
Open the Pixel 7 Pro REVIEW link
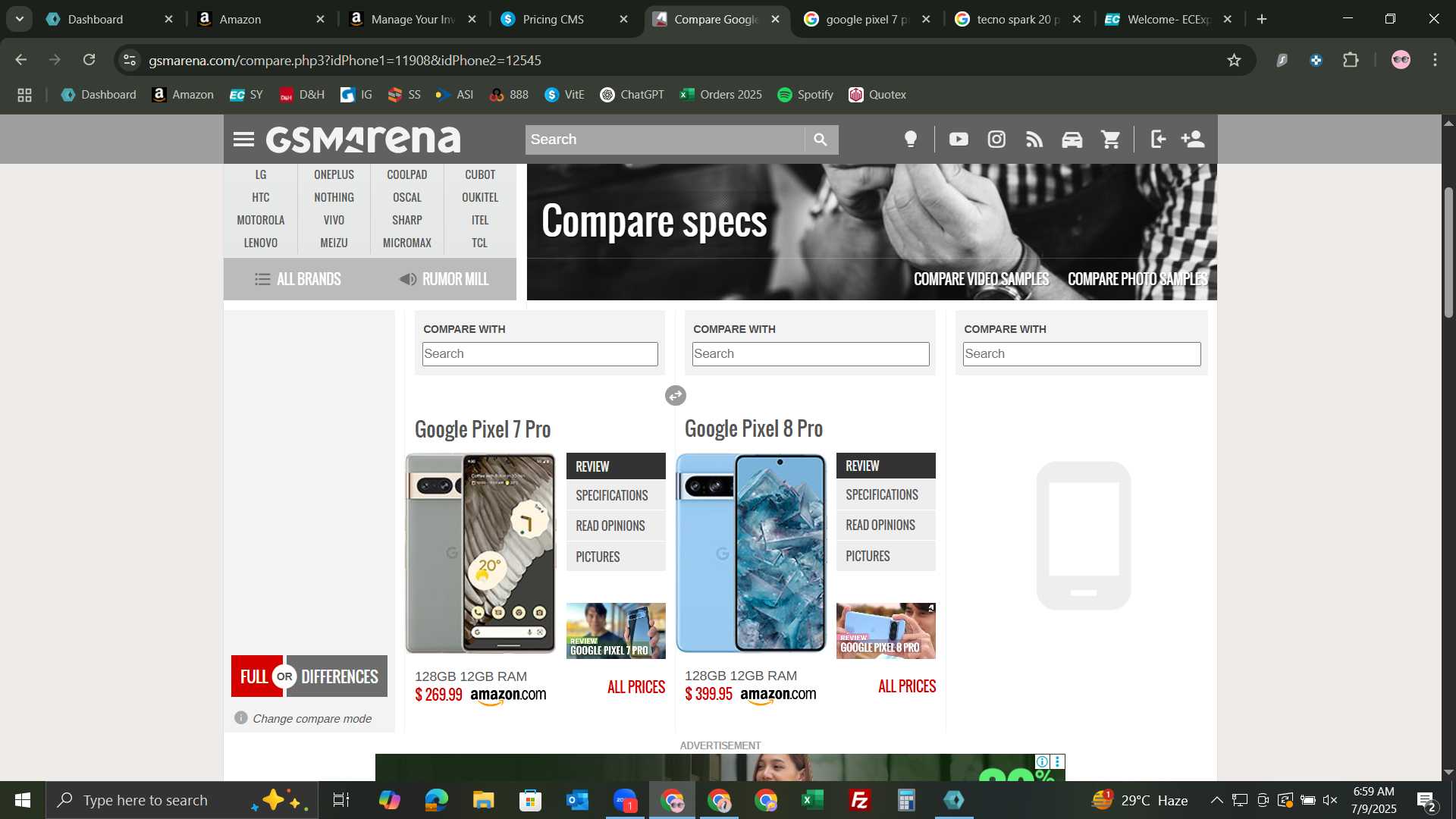tap(616, 466)
